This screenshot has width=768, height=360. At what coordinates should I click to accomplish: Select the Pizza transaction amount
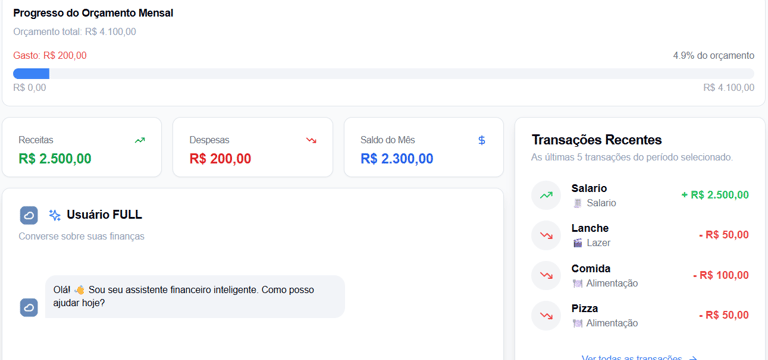pyautogui.click(x=724, y=315)
